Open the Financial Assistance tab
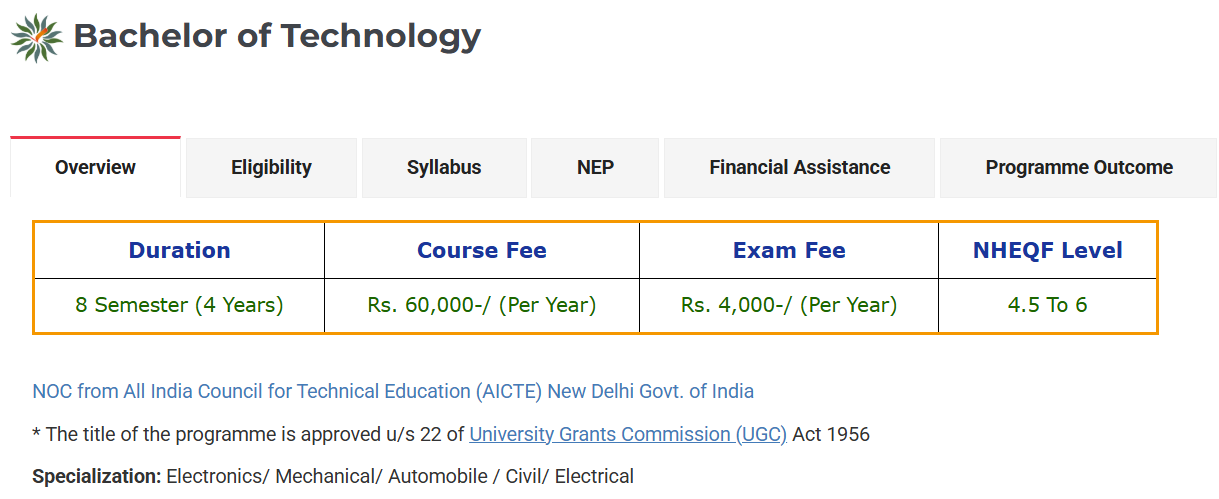 800,168
